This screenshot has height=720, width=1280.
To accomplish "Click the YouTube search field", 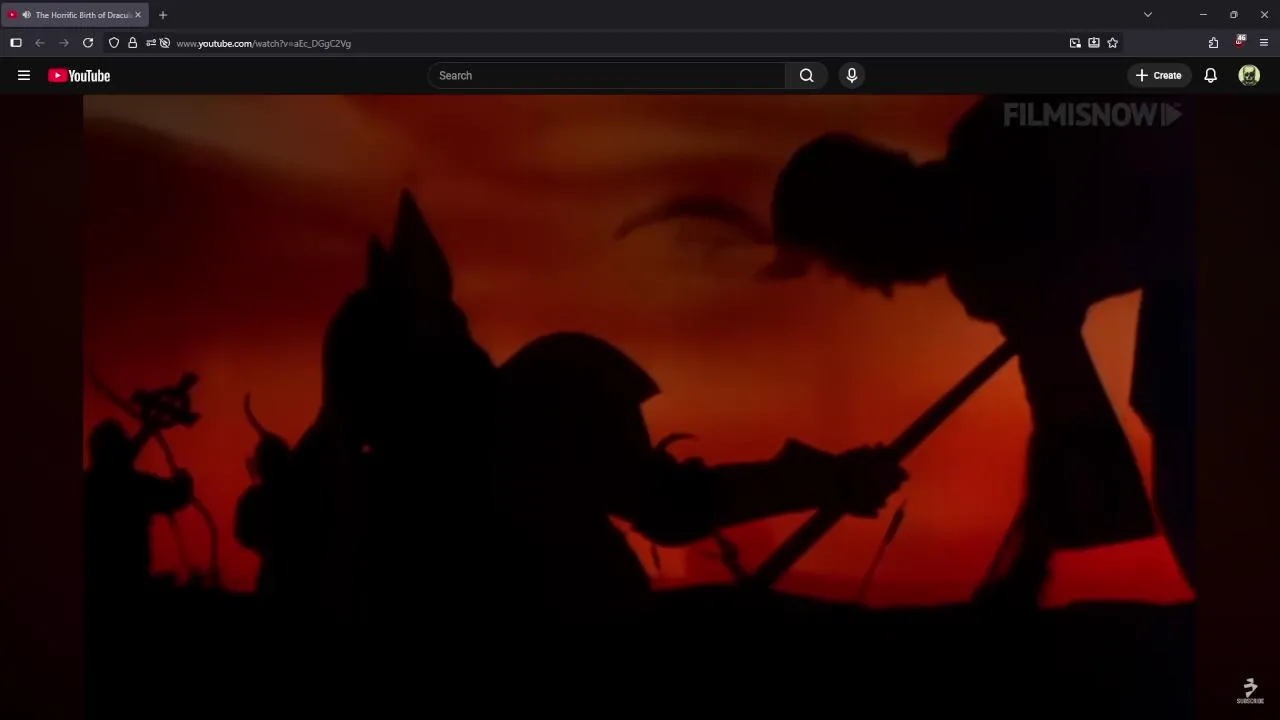I will click(x=607, y=75).
